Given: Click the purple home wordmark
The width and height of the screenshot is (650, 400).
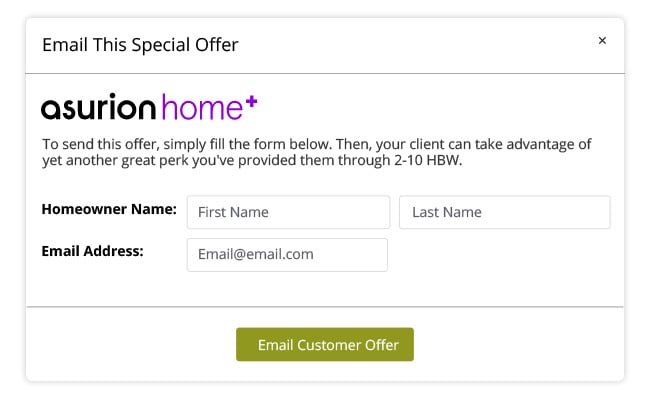Looking at the screenshot, I should [x=201, y=107].
